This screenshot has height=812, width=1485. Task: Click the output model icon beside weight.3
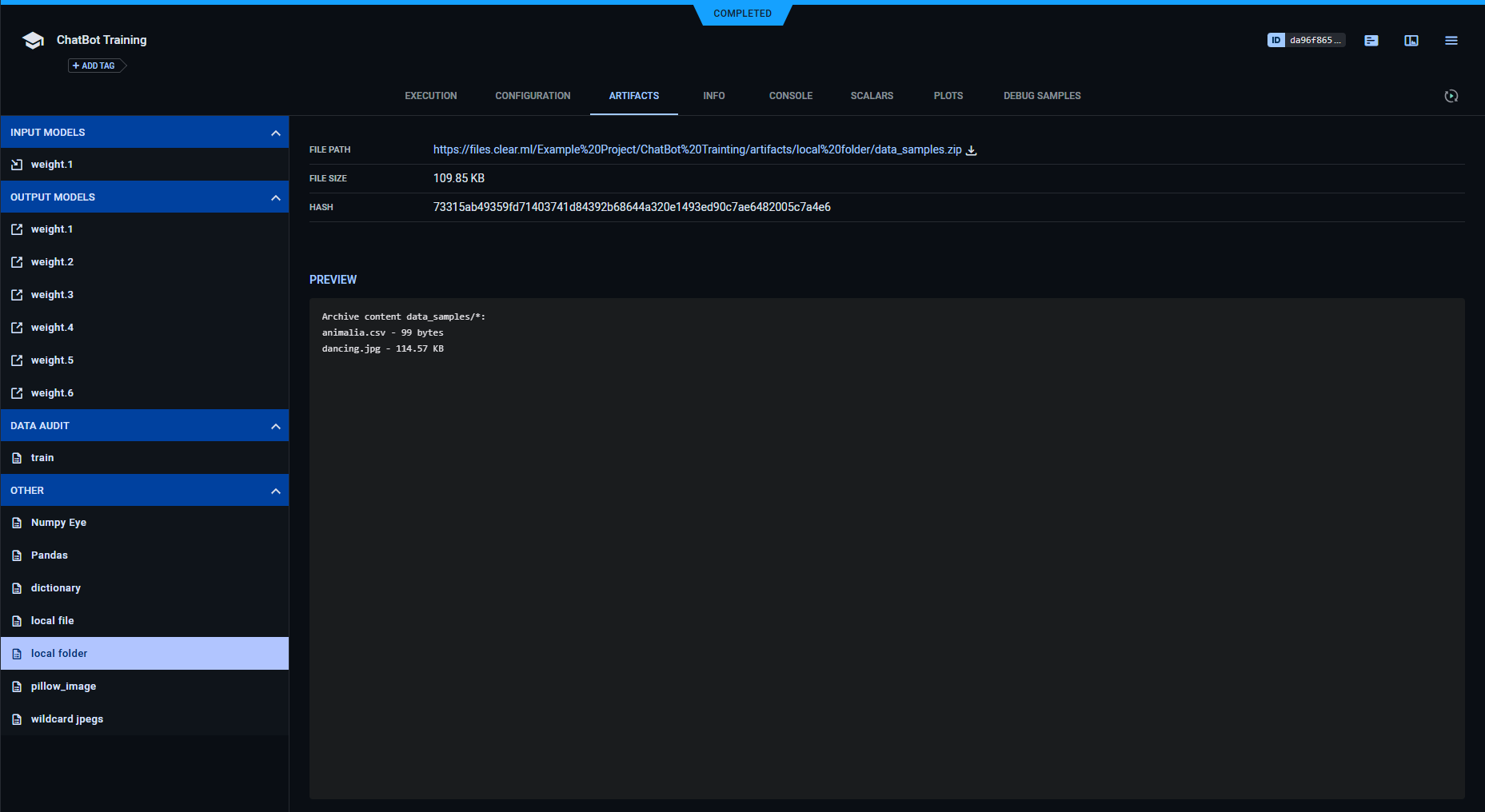(x=17, y=295)
